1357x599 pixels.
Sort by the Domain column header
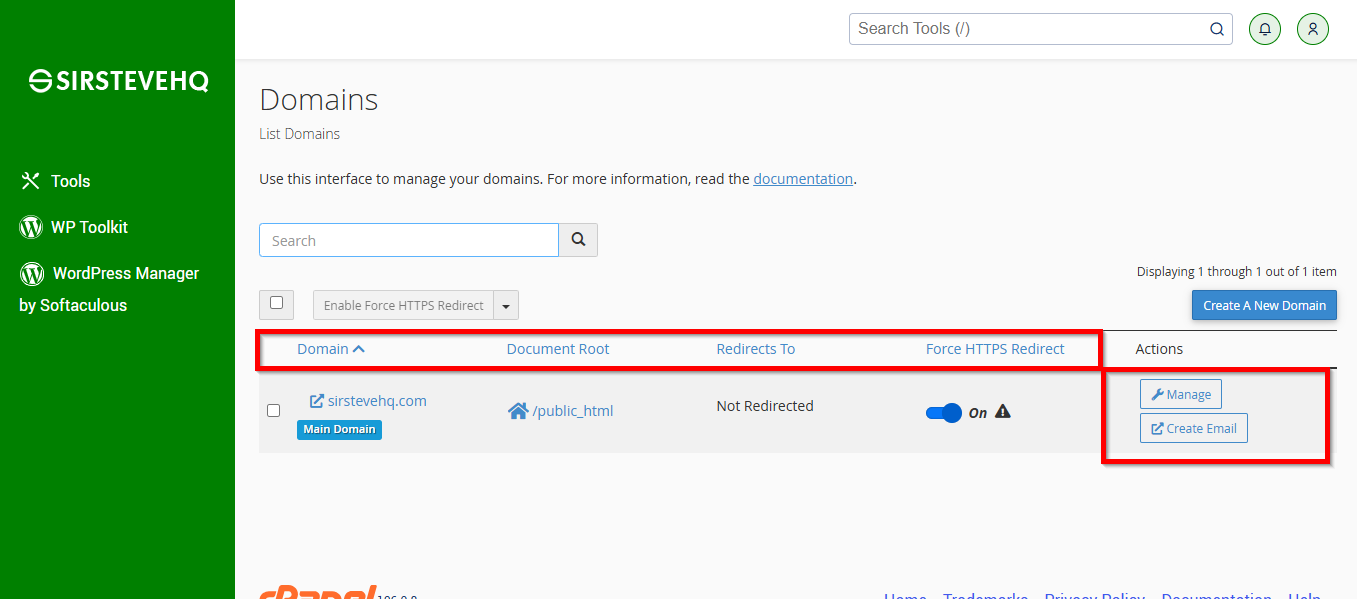click(331, 349)
